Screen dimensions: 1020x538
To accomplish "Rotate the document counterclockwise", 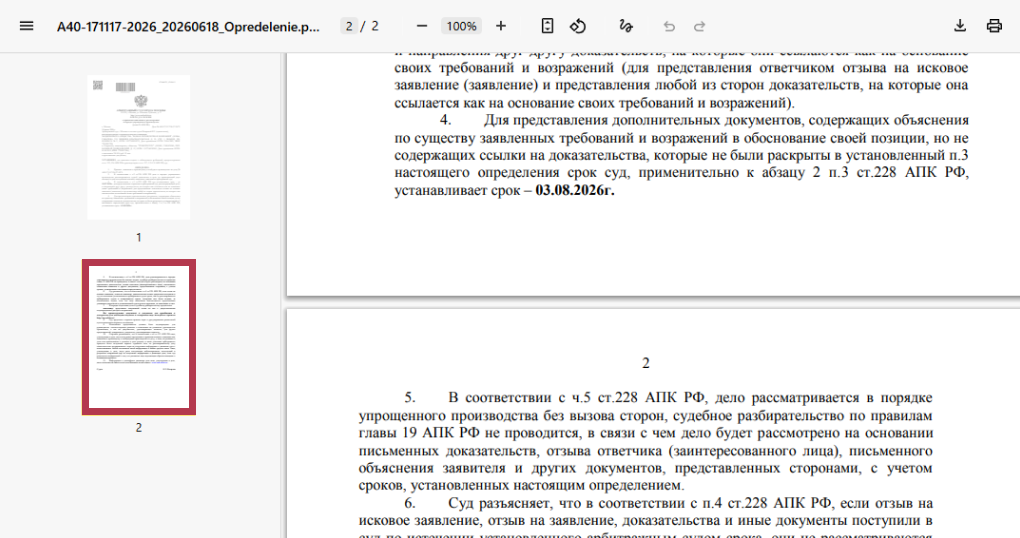I will (x=578, y=26).
